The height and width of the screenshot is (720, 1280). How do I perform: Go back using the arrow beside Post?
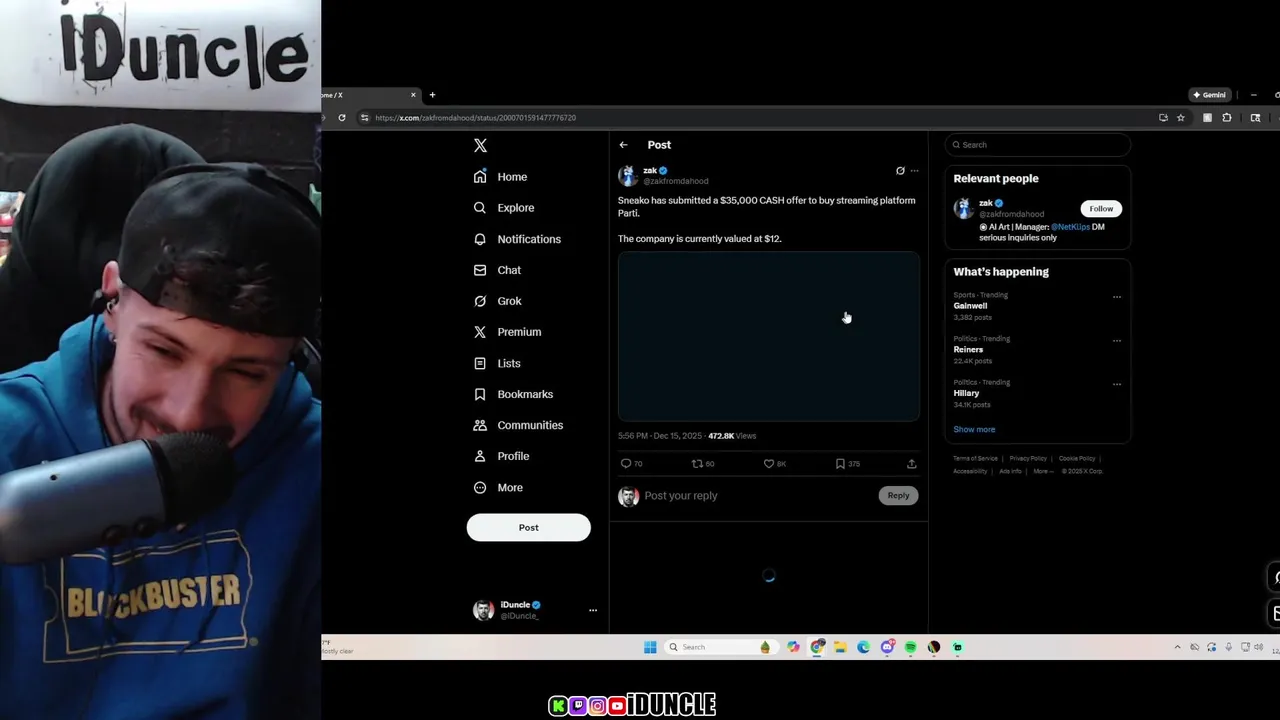(623, 145)
